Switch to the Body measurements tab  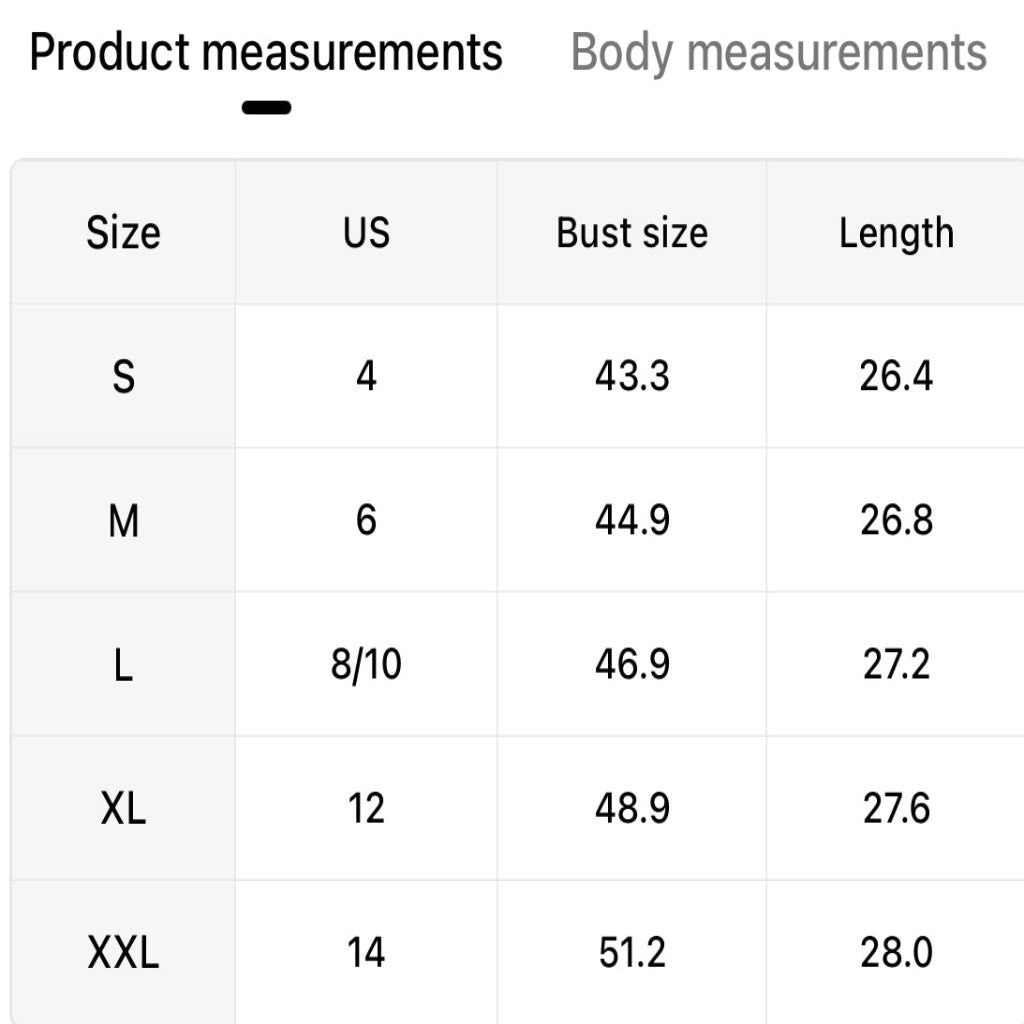(x=778, y=54)
